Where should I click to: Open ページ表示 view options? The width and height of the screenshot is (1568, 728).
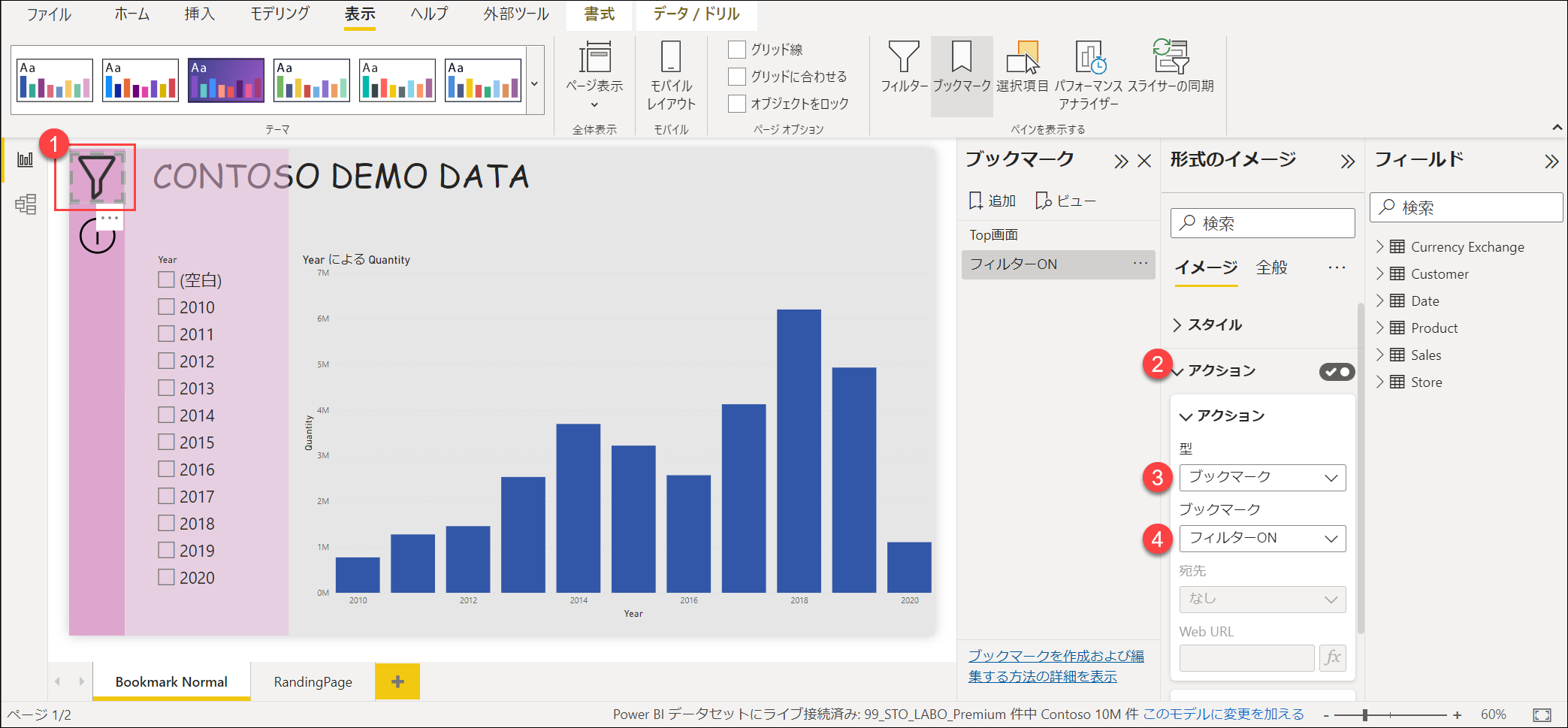point(594,75)
